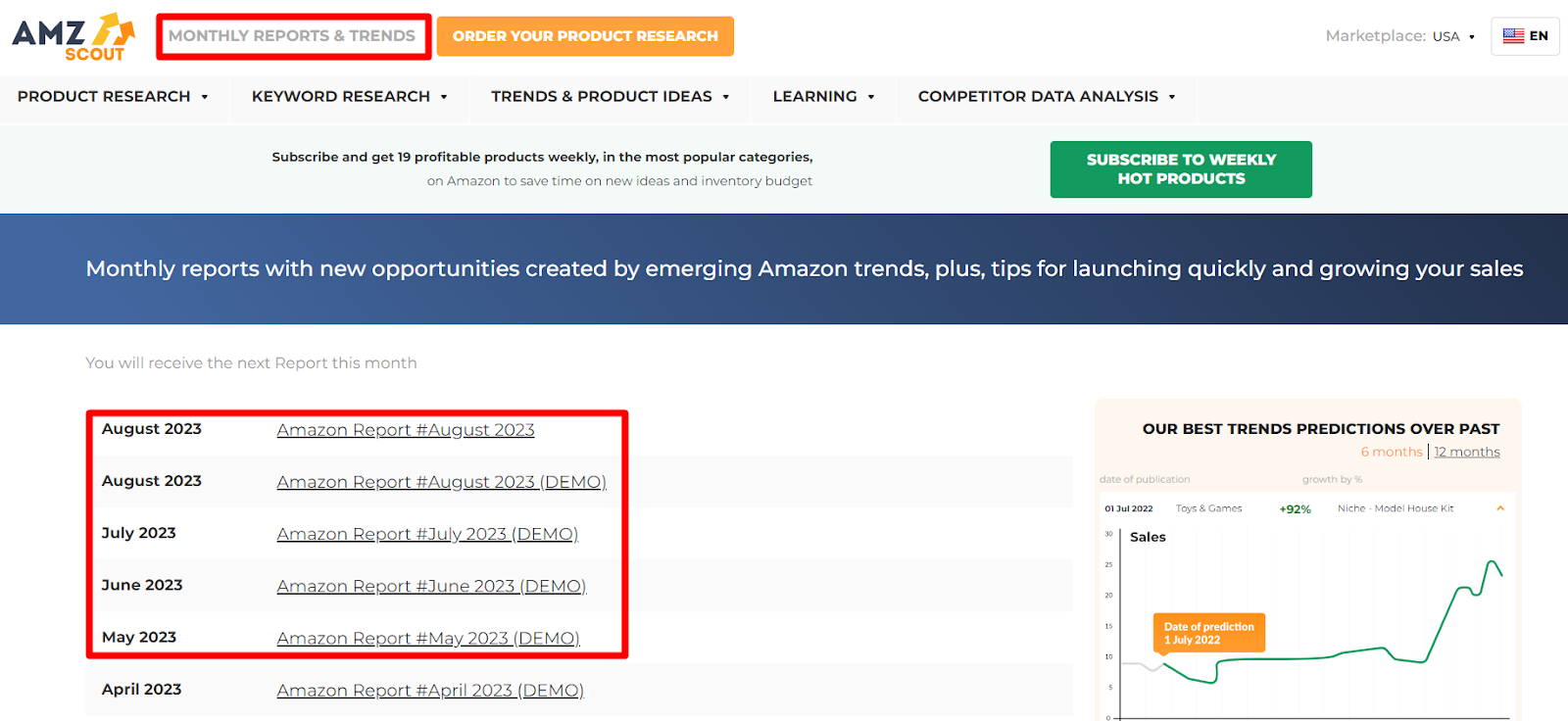Expand Competitor Data Analysis menu
The width and height of the screenshot is (1568, 721).
[1047, 97]
